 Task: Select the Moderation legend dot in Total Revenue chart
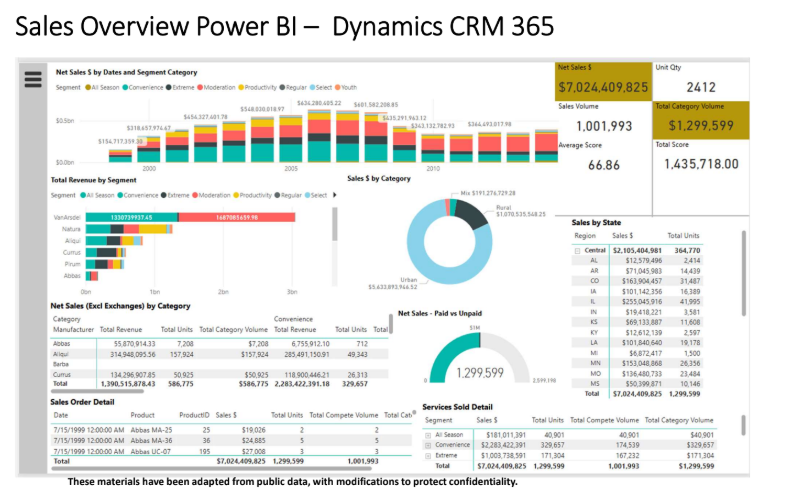tap(194, 195)
